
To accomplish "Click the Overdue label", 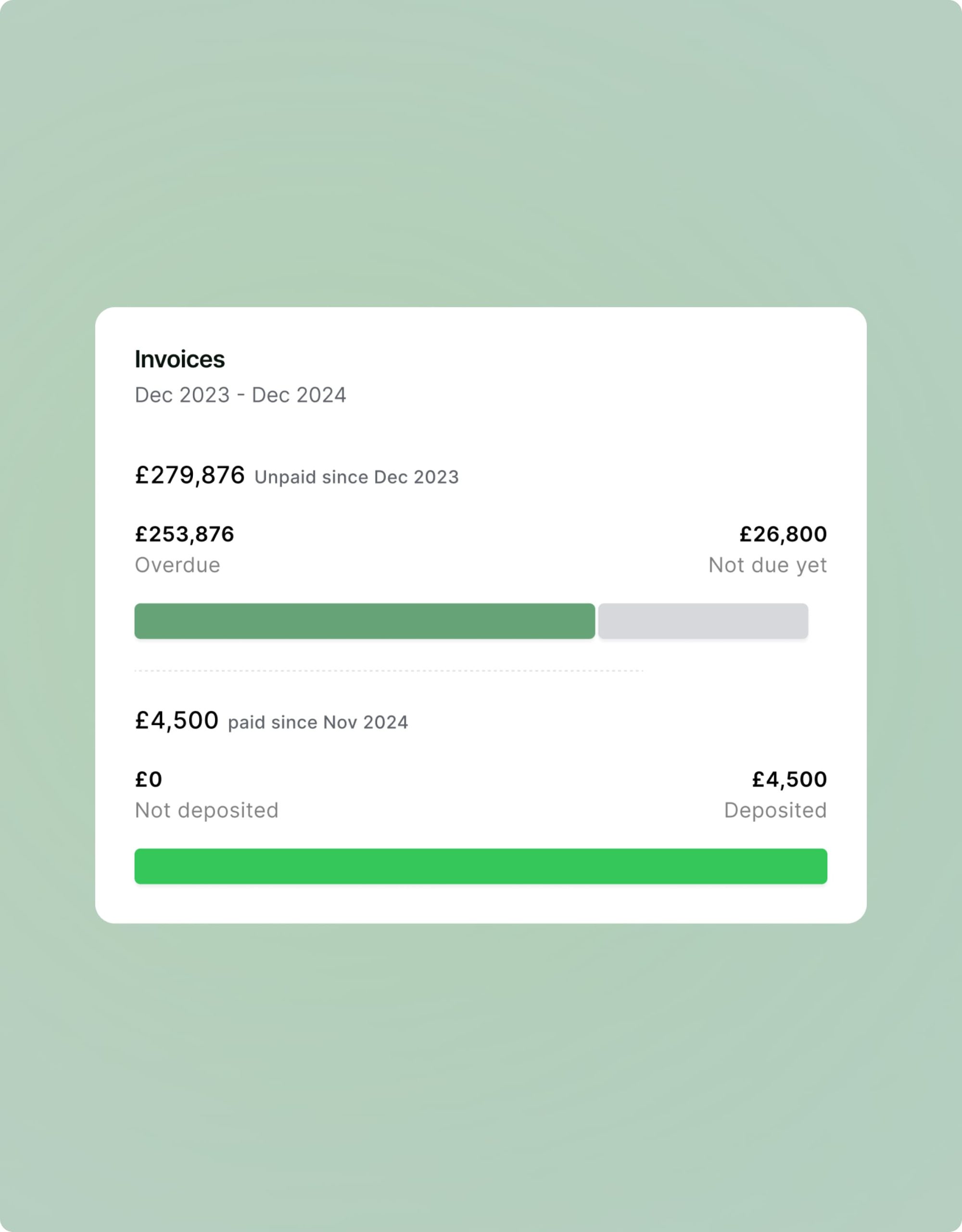I will point(177,565).
